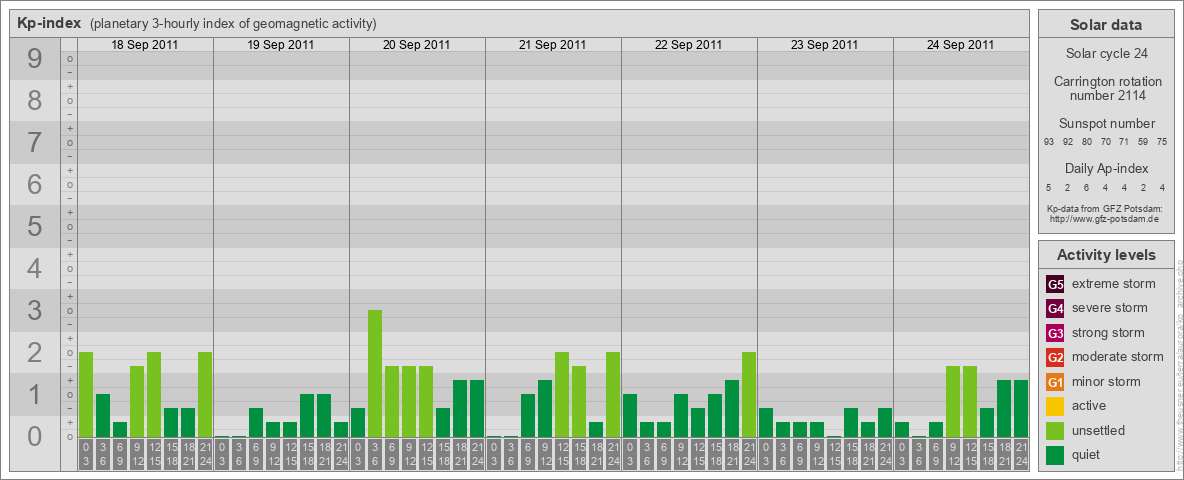The image size is (1184, 480).
Task: Click the 23 Sep 2011 date header
Action: (x=825, y=45)
